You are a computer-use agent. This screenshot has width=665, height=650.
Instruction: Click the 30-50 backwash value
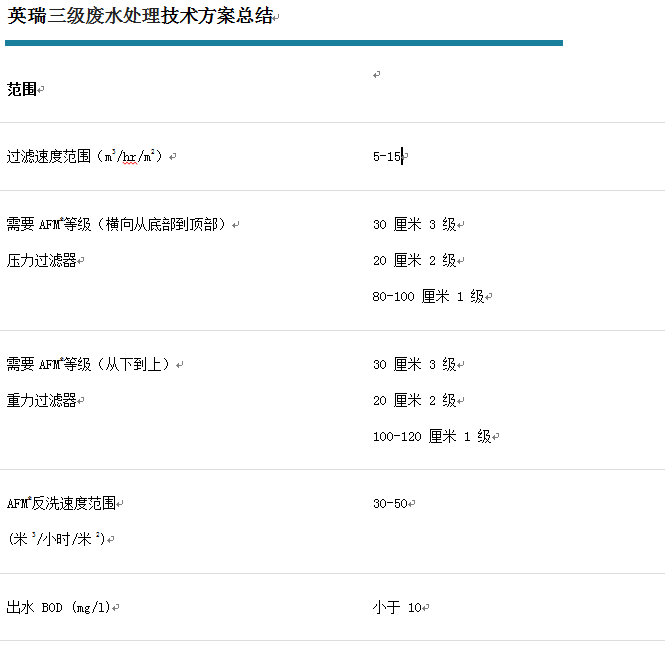pos(390,503)
